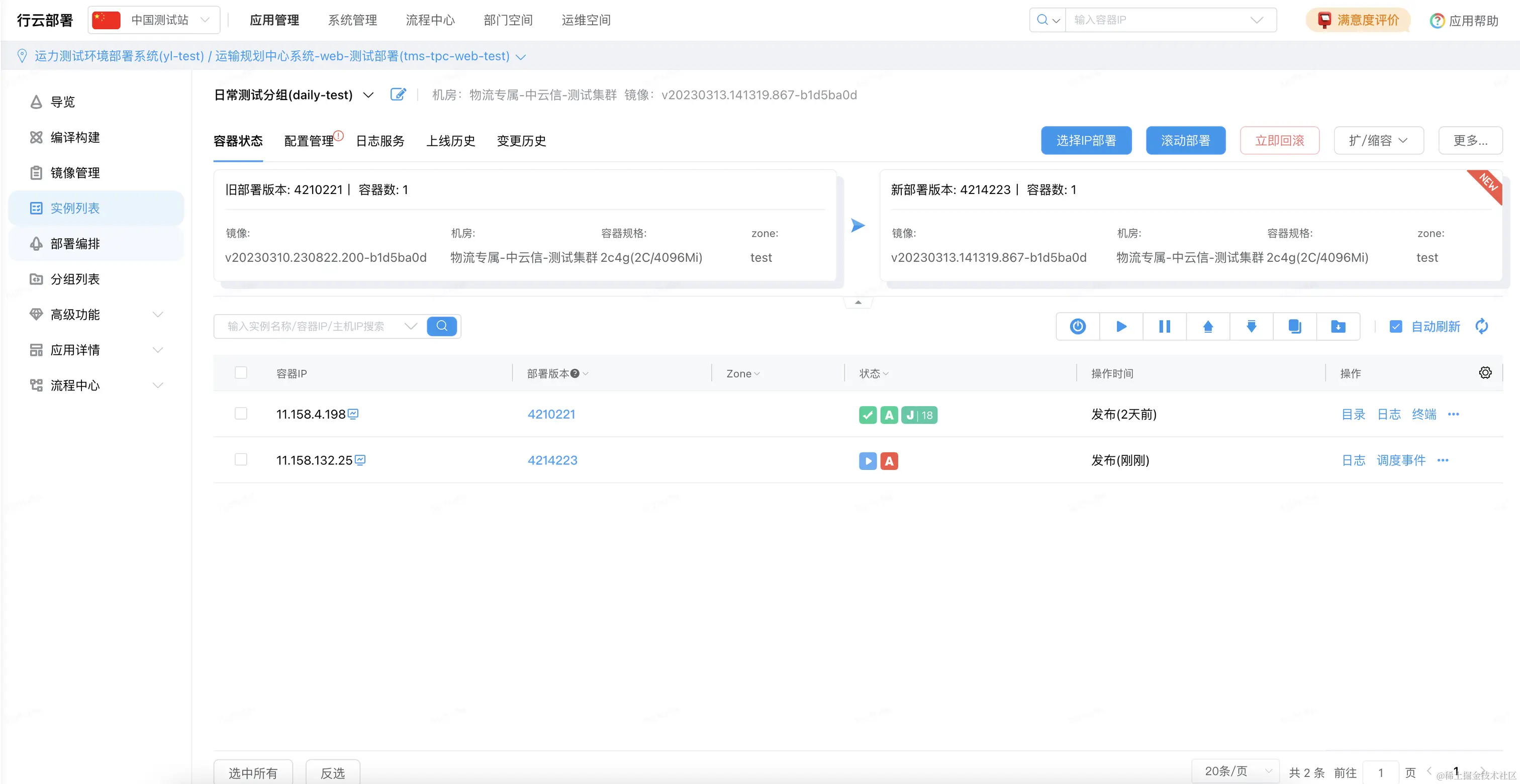1520x784 pixels.
Task: Click the refresh icon beside 自动刷新
Action: tap(1482, 326)
